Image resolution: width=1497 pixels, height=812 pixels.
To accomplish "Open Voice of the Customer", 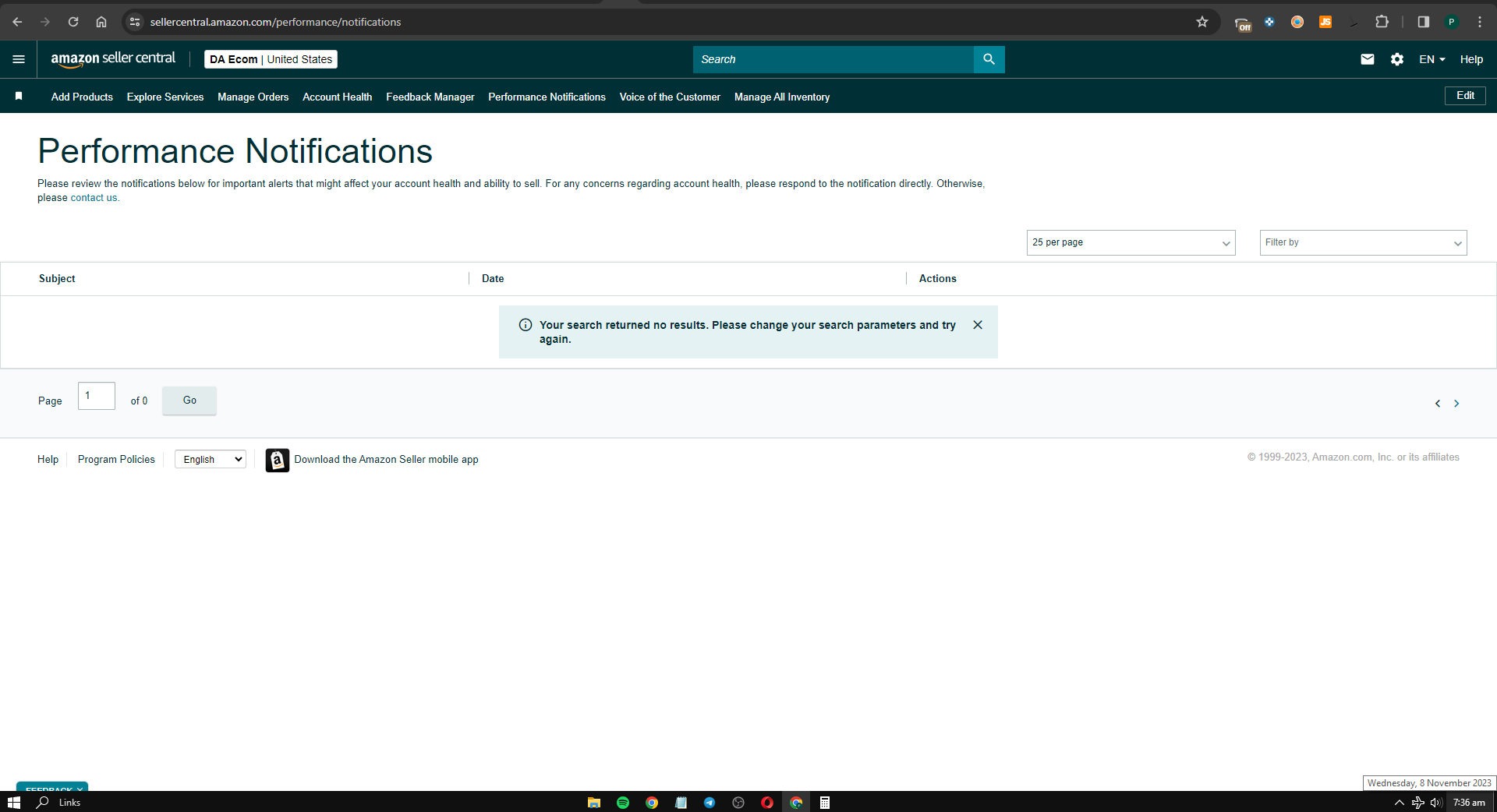I will coord(670,97).
